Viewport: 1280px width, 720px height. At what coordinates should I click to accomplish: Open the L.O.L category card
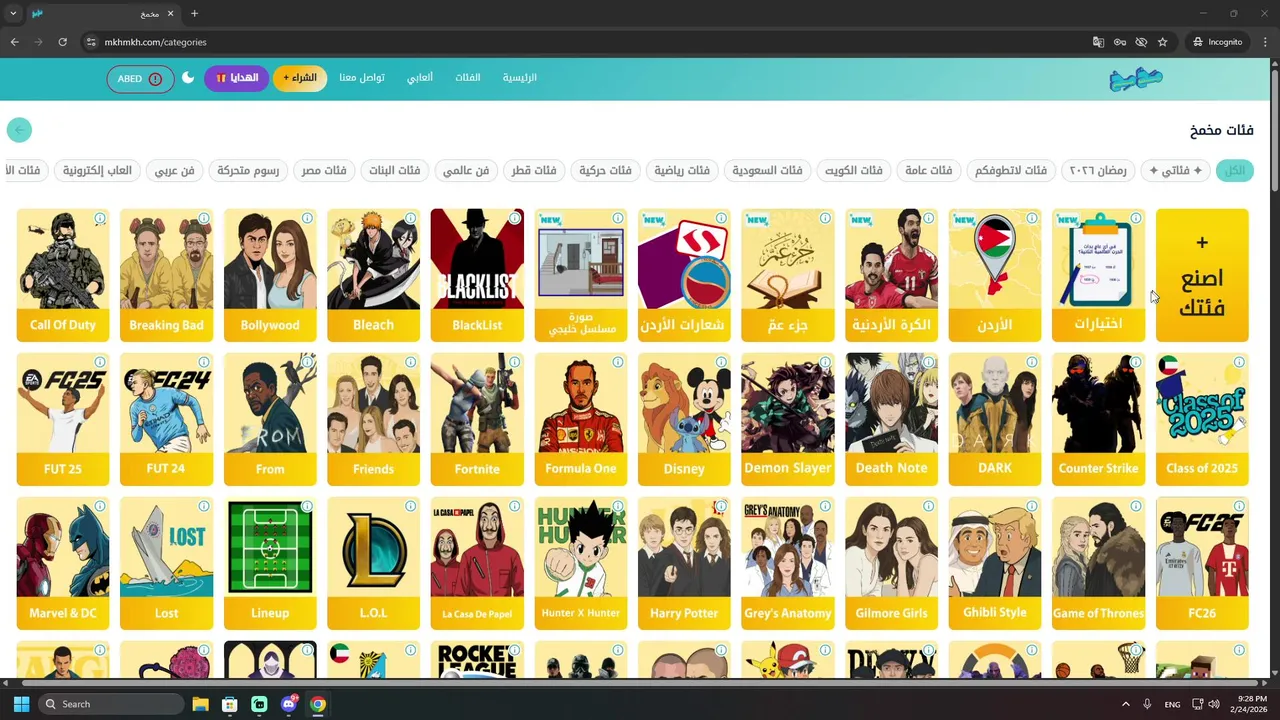(x=373, y=563)
